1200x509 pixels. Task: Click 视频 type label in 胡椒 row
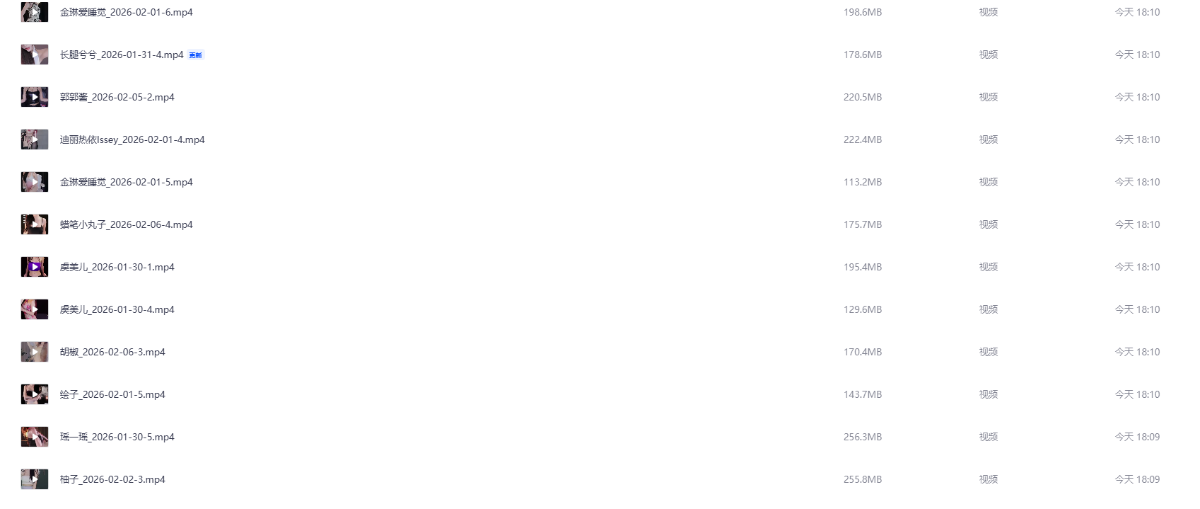pyautogui.click(x=988, y=352)
